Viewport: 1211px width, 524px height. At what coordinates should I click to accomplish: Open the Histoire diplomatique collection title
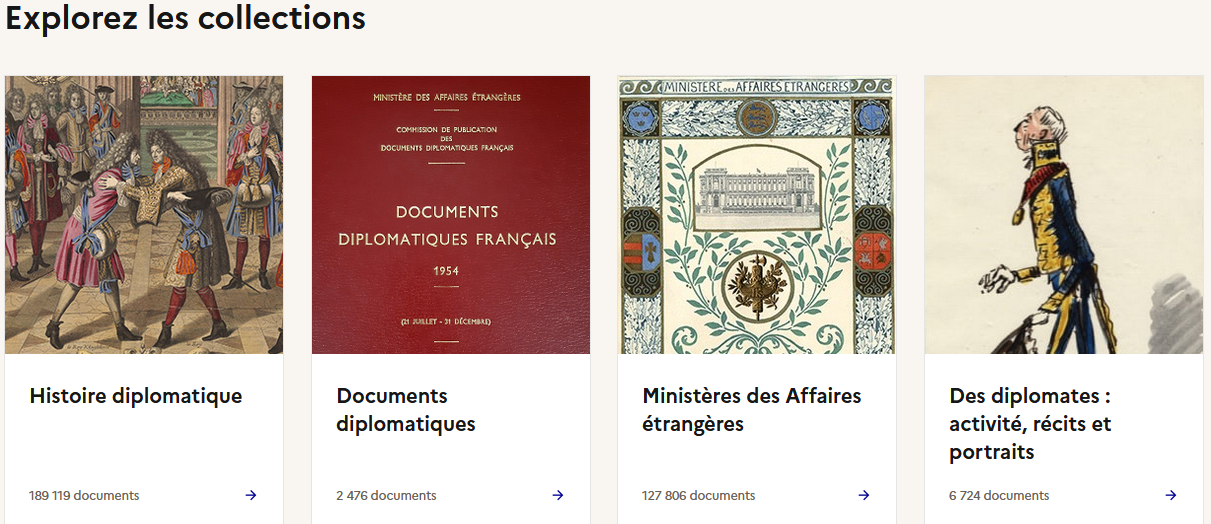click(x=136, y=396)
